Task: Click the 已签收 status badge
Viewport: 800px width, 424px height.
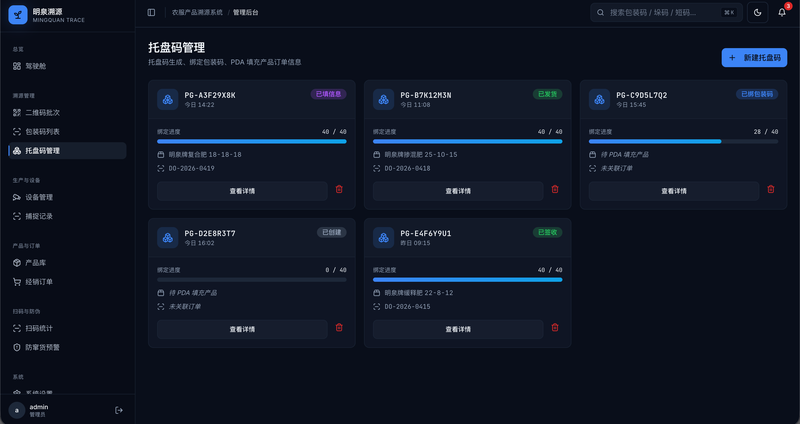Action: click(547, 232)
